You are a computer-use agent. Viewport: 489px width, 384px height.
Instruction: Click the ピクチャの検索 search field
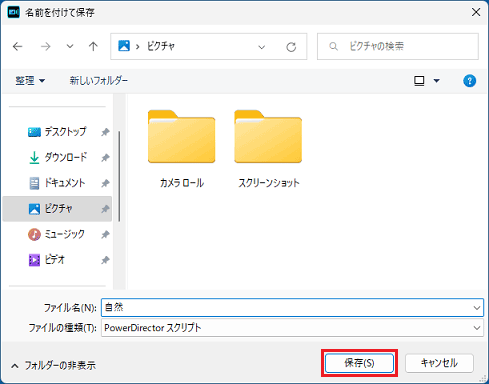398,46
